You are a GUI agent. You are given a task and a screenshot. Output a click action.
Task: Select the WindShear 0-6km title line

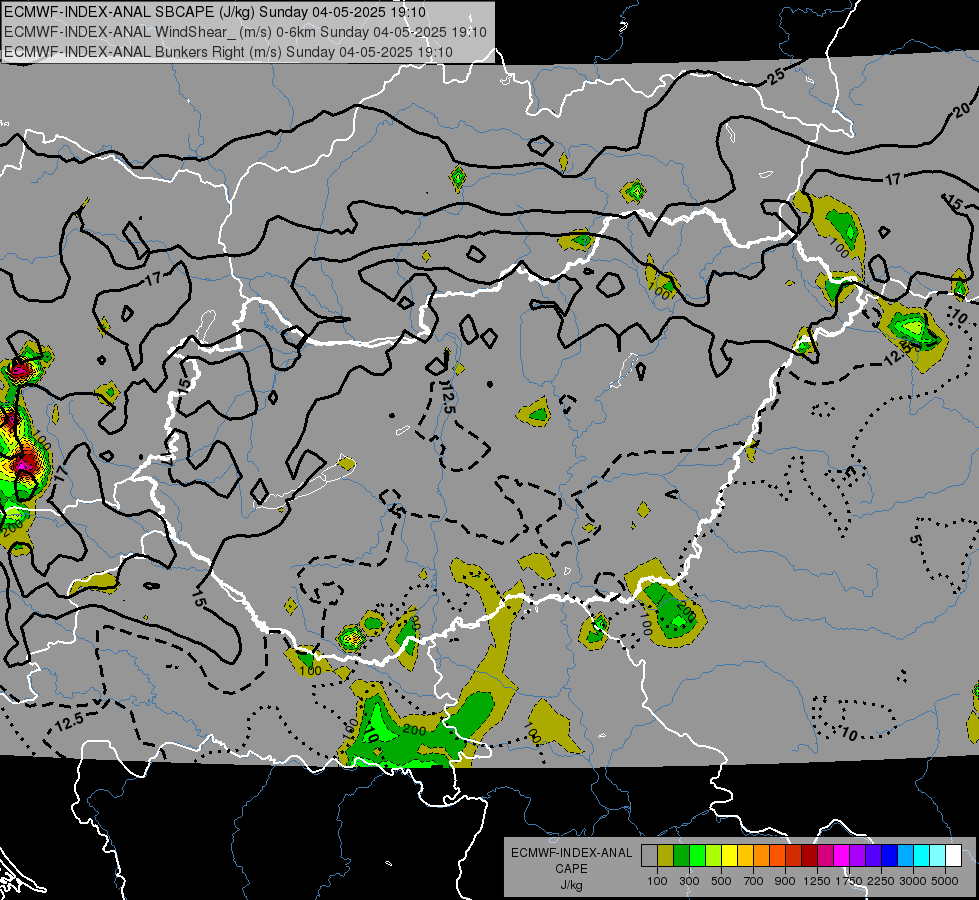pos(245,32)
